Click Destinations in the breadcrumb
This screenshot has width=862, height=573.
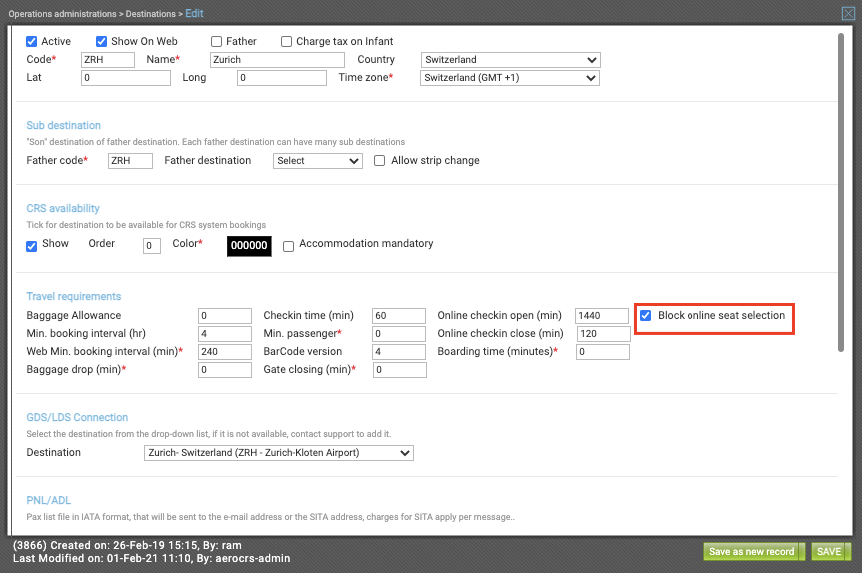151,14
